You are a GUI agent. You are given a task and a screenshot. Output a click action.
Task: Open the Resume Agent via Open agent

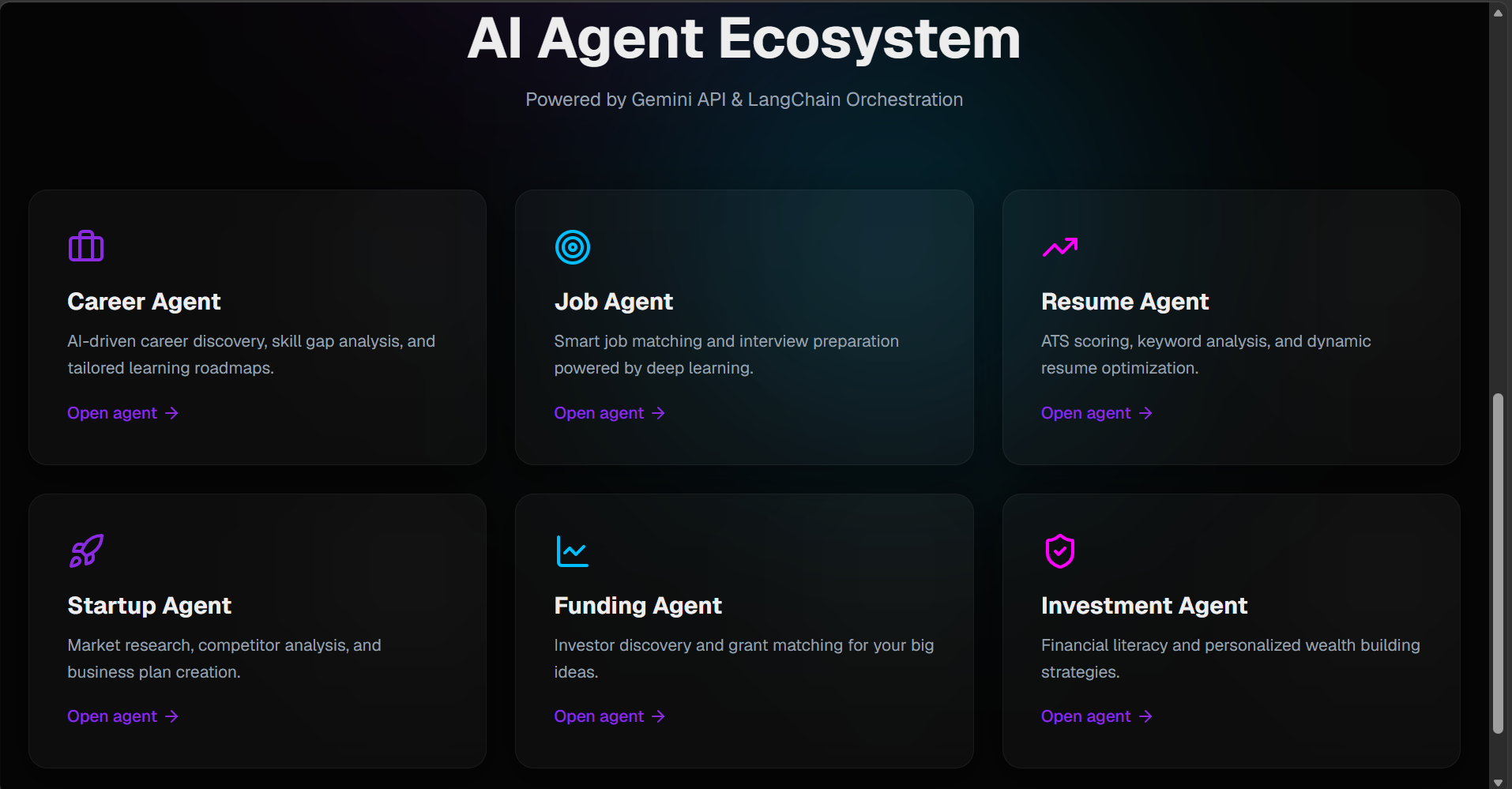click(x=1096, y=413)
